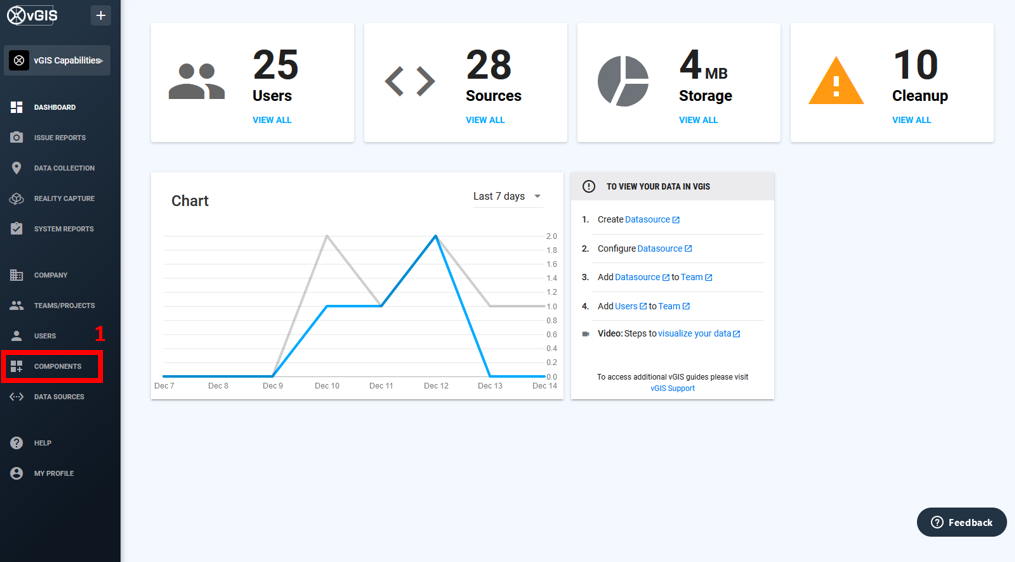Screen dimensions: 1015x562
Task: Click View All under Users card
Action: click(272, 120)
